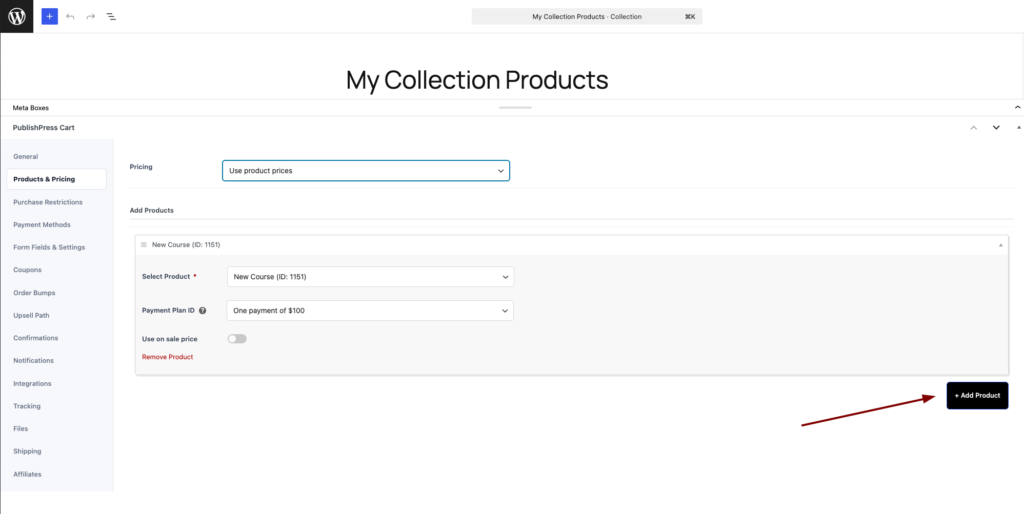Viewport: 1024px width, 514px height.
Task: Click the Remove Product link
Action: (x=167, y=357)
